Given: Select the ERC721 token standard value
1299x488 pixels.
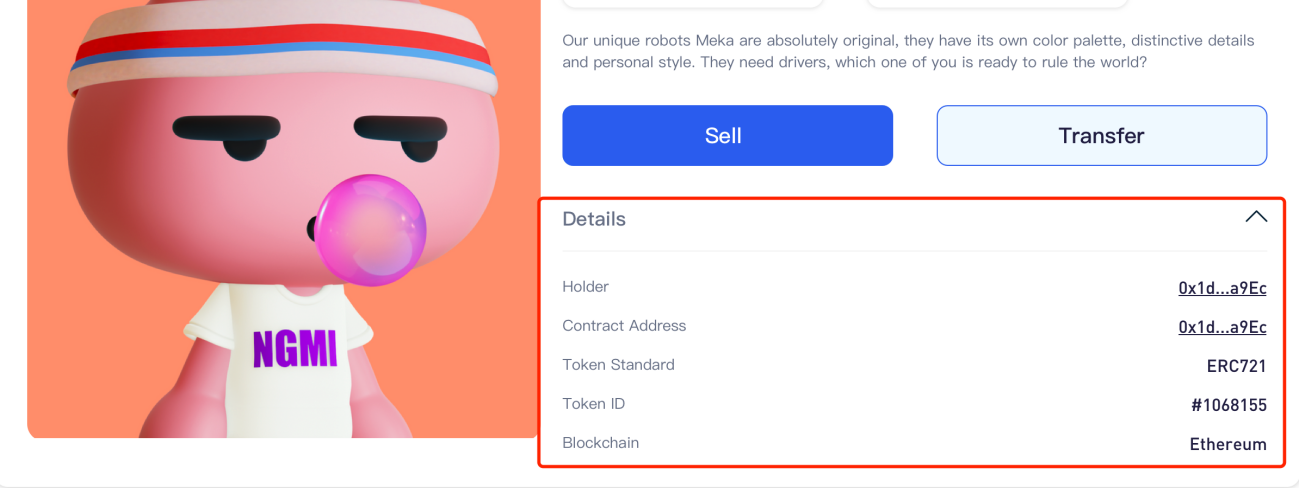Looking at the screenshot, I should (x=1236, y=366).
